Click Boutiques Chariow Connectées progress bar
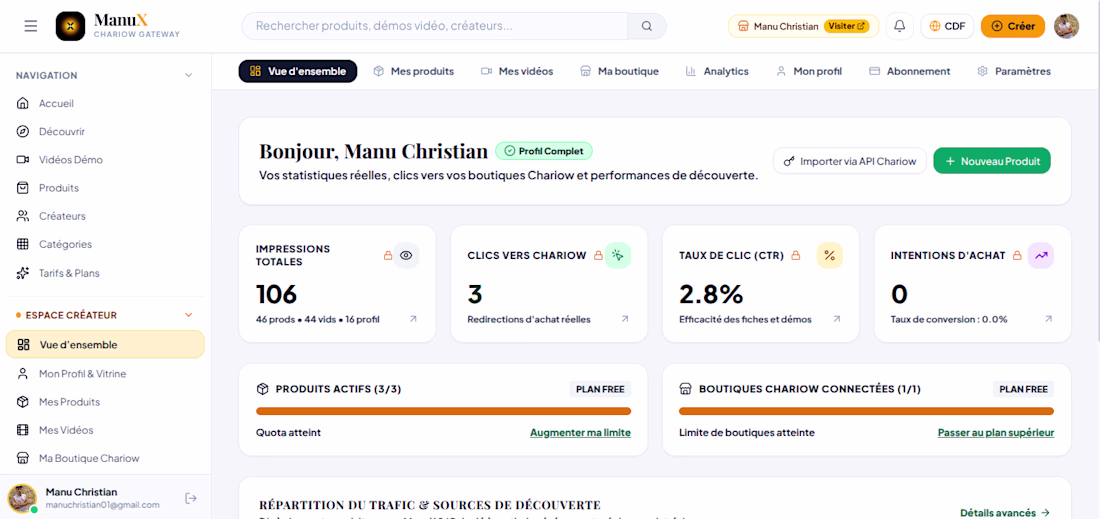The image size is (1100, 519). point(866,411)
